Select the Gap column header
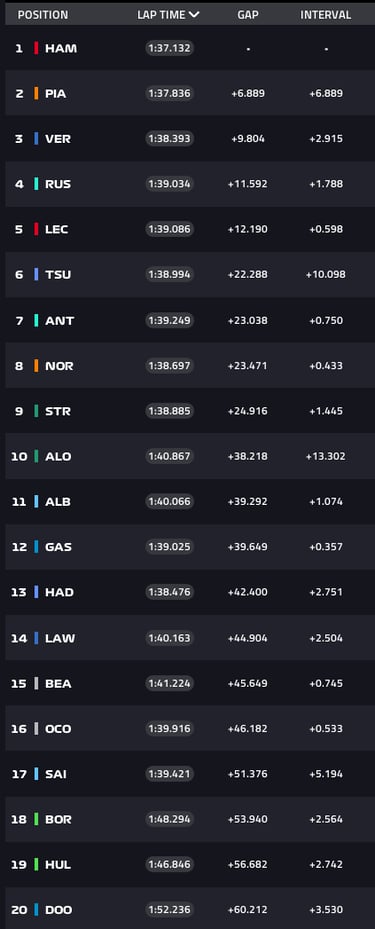This screenshot has height=929, width=375. (x=248, y=15)
